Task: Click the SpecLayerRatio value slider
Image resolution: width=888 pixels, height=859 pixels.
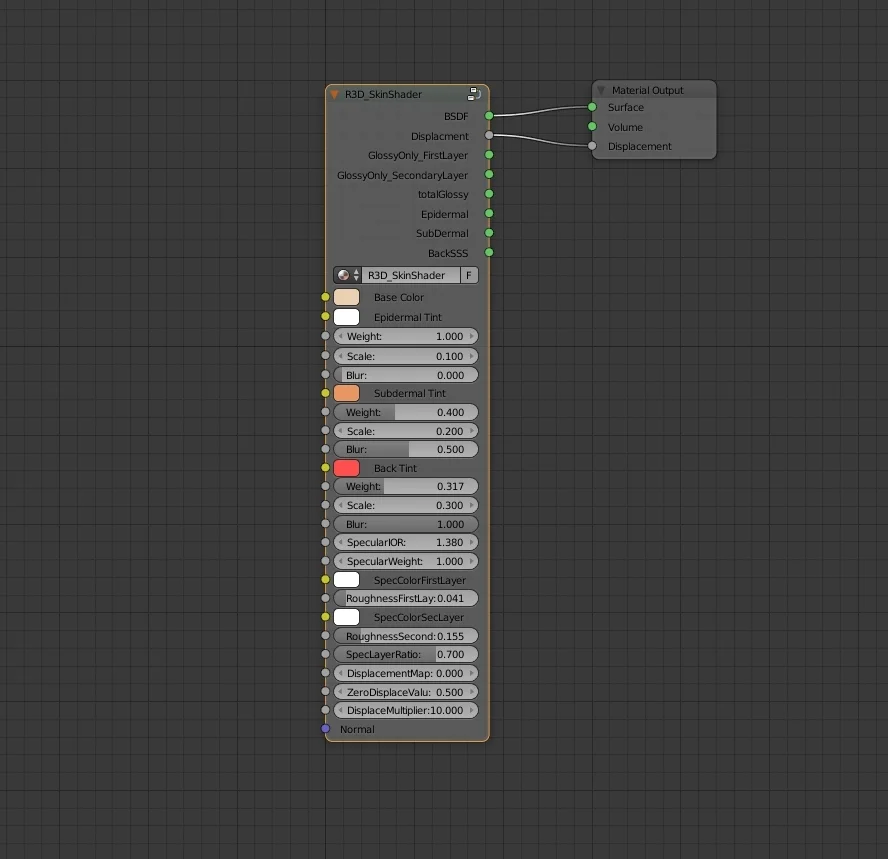Action: point(405,654)
